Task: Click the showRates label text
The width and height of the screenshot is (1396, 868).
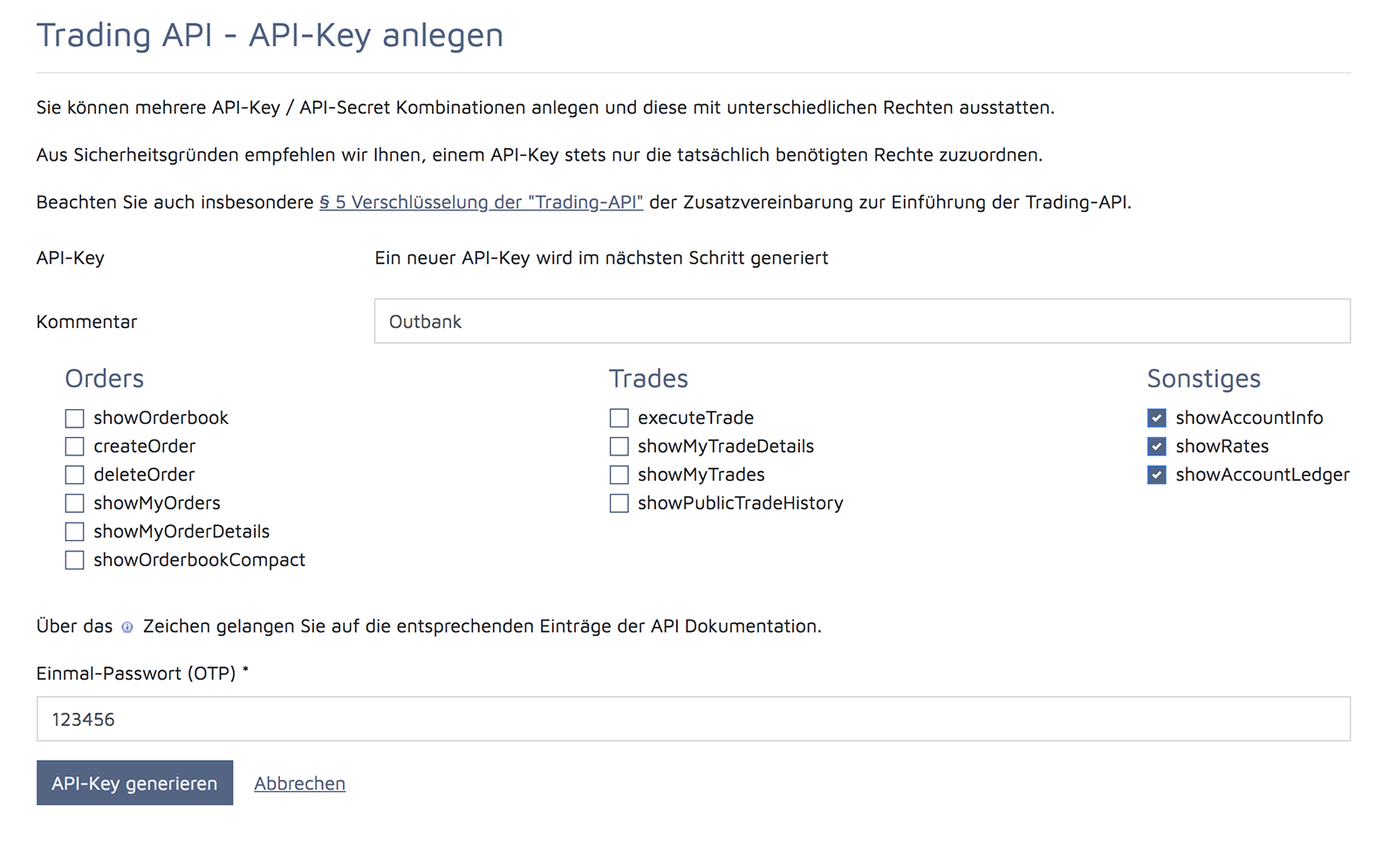Action: click(1222, 447)
